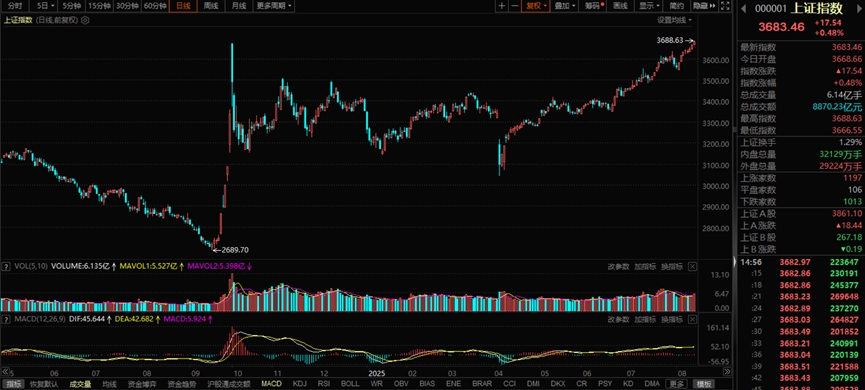Enable 沪股通成交额 indicator
This screenshot has width=865, height=390.
pos(228,384)
